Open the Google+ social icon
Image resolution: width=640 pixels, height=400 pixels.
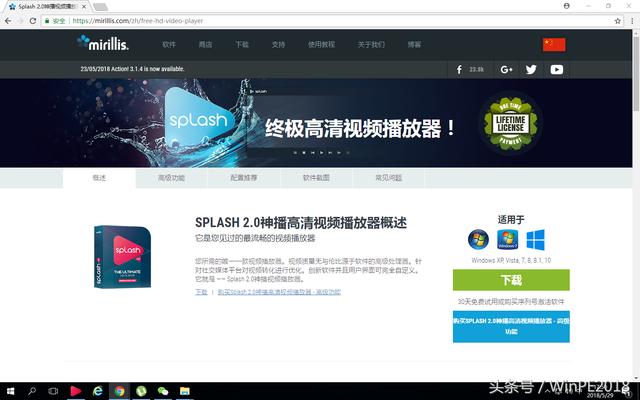[506, 69]
